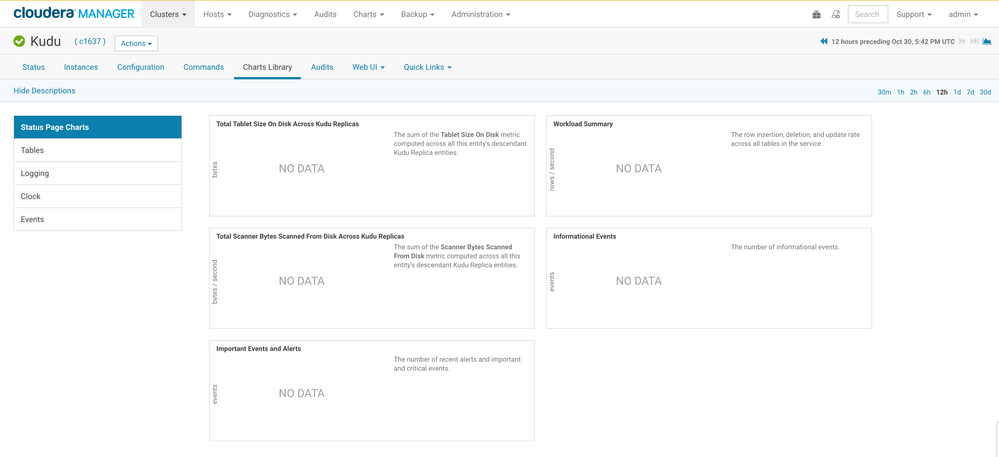Open the Administration dropdown
The width and height of the screenshot is (999, 457).
click(x=480, y=14)
